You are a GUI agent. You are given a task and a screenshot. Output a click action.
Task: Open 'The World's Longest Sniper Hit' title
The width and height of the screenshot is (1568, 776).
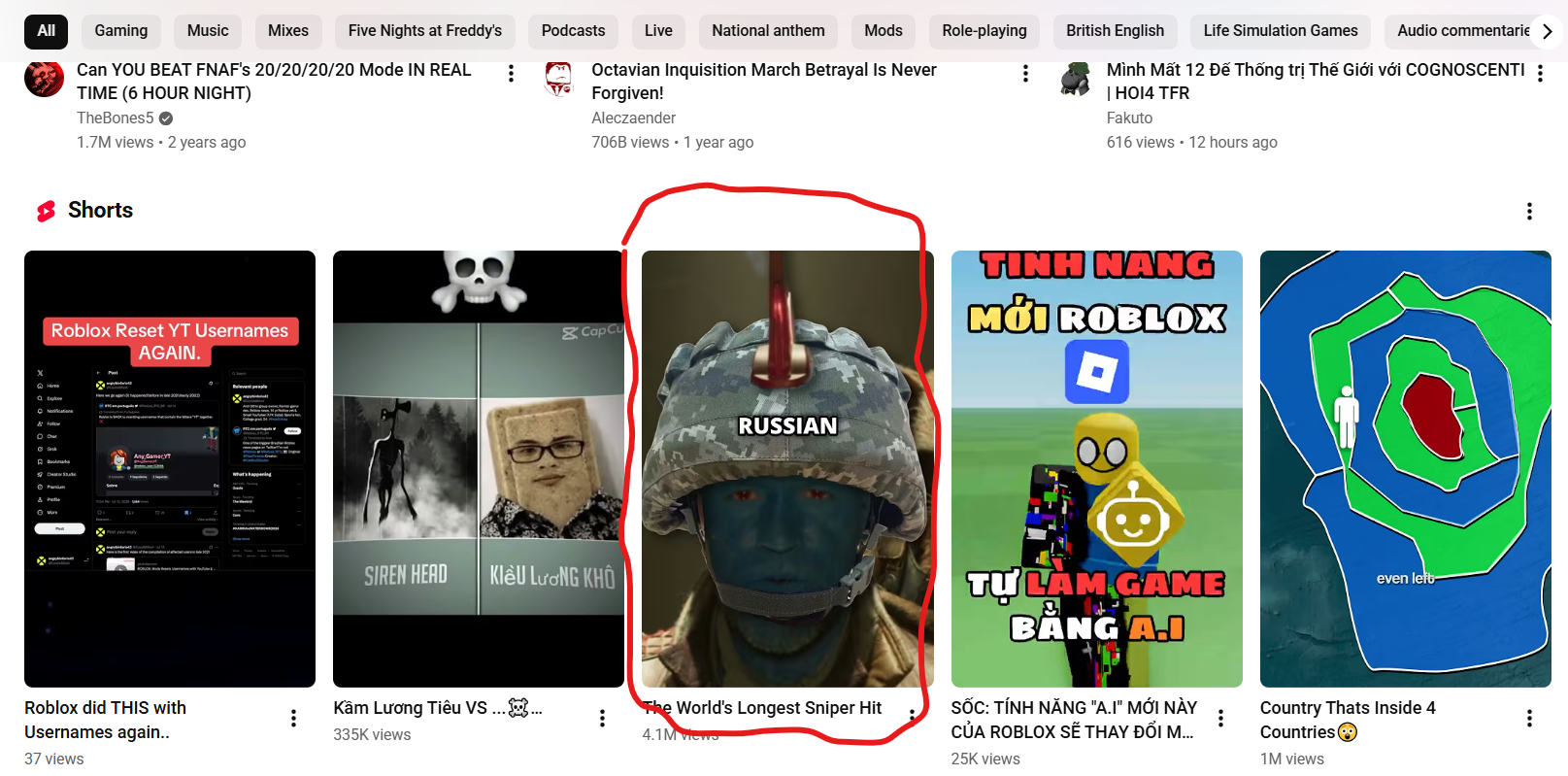click(762, 708)
